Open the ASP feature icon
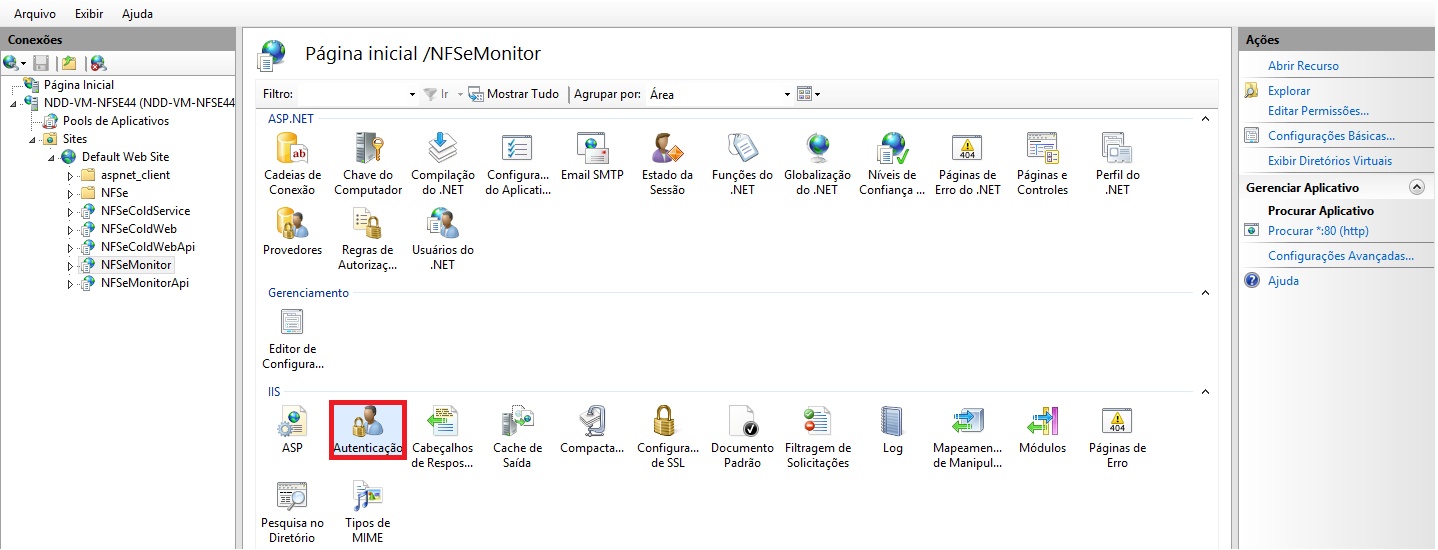Viewport: 1438px width, 550px height. click(292, 430)
